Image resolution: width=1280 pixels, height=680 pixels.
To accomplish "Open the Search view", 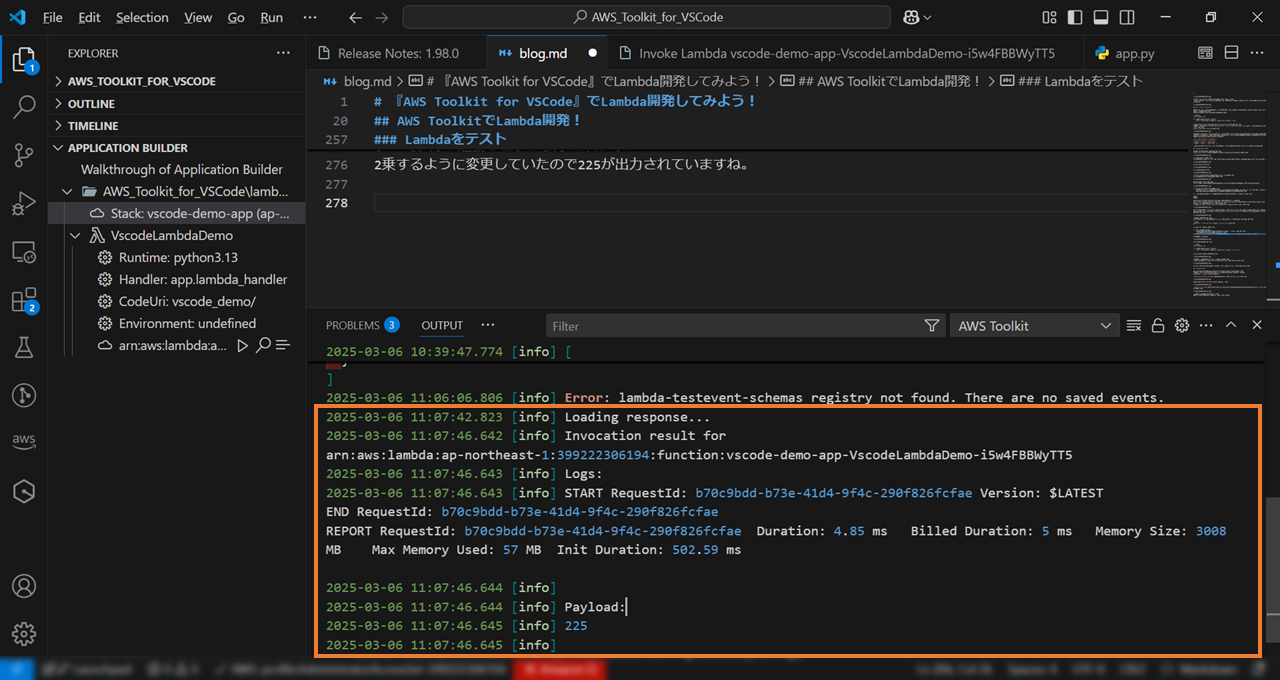I will [x=24, y=106].
